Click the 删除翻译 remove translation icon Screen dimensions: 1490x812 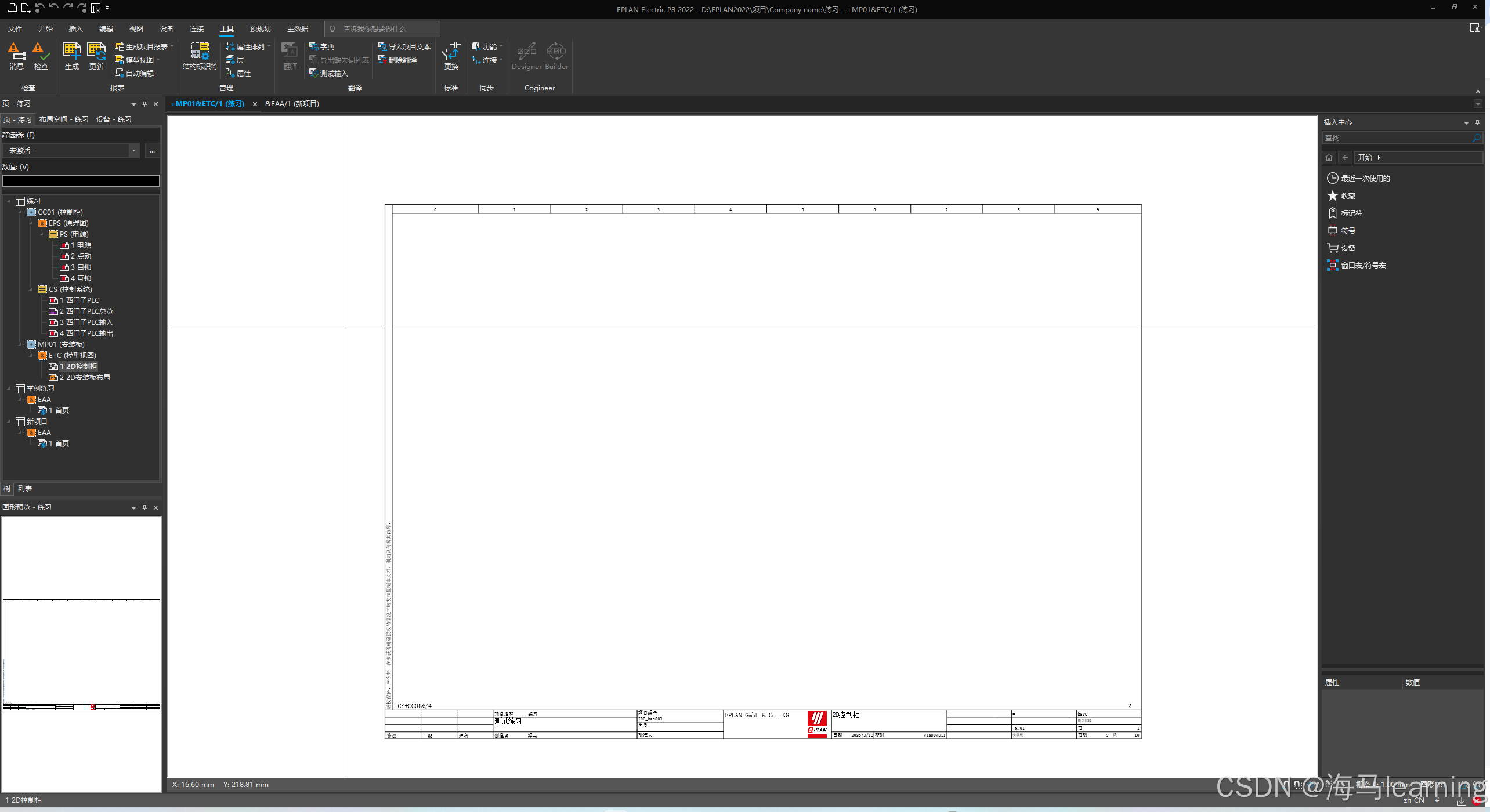coord(398,60)
